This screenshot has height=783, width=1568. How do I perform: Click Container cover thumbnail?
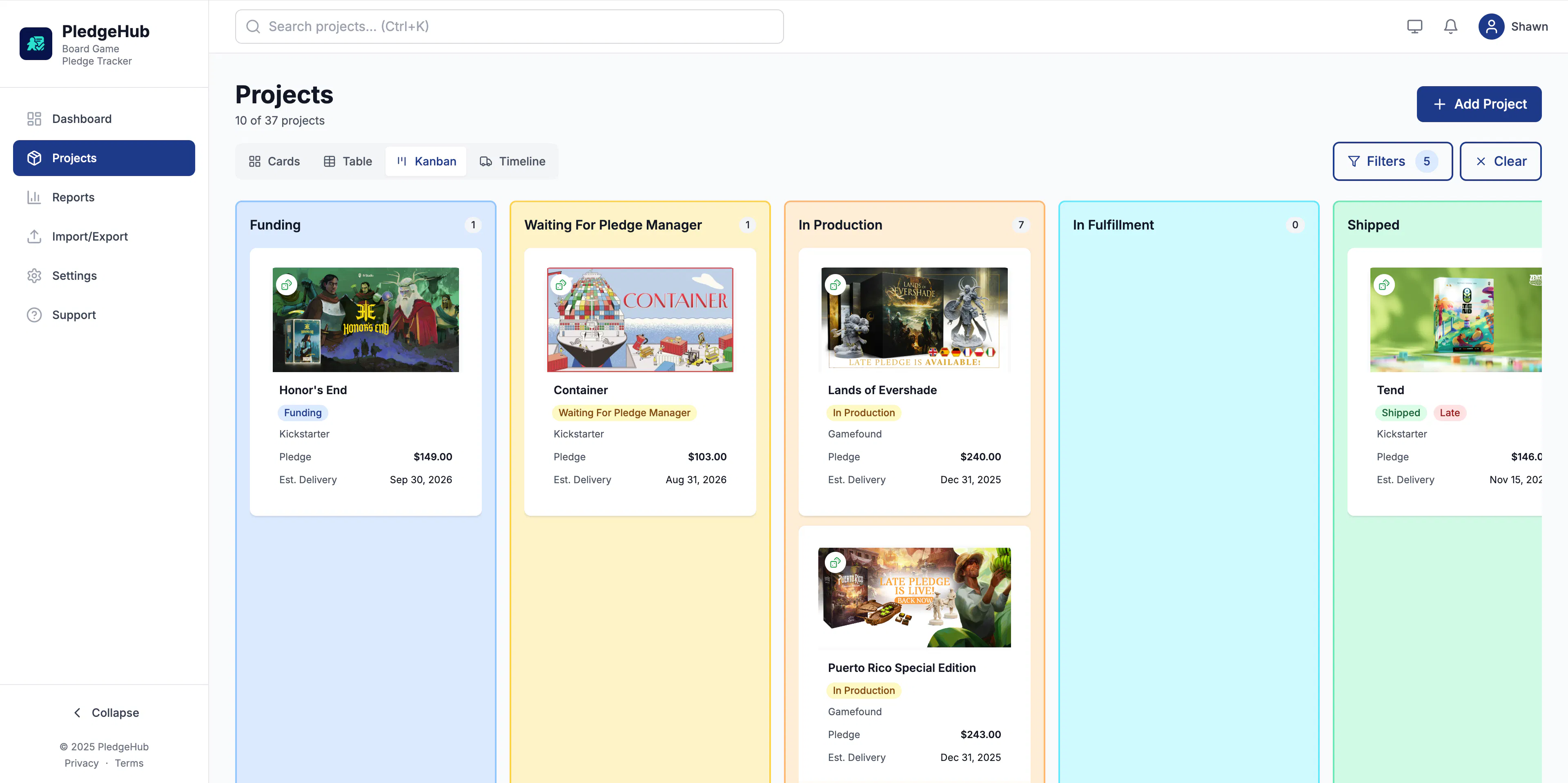tap(640, 320)
